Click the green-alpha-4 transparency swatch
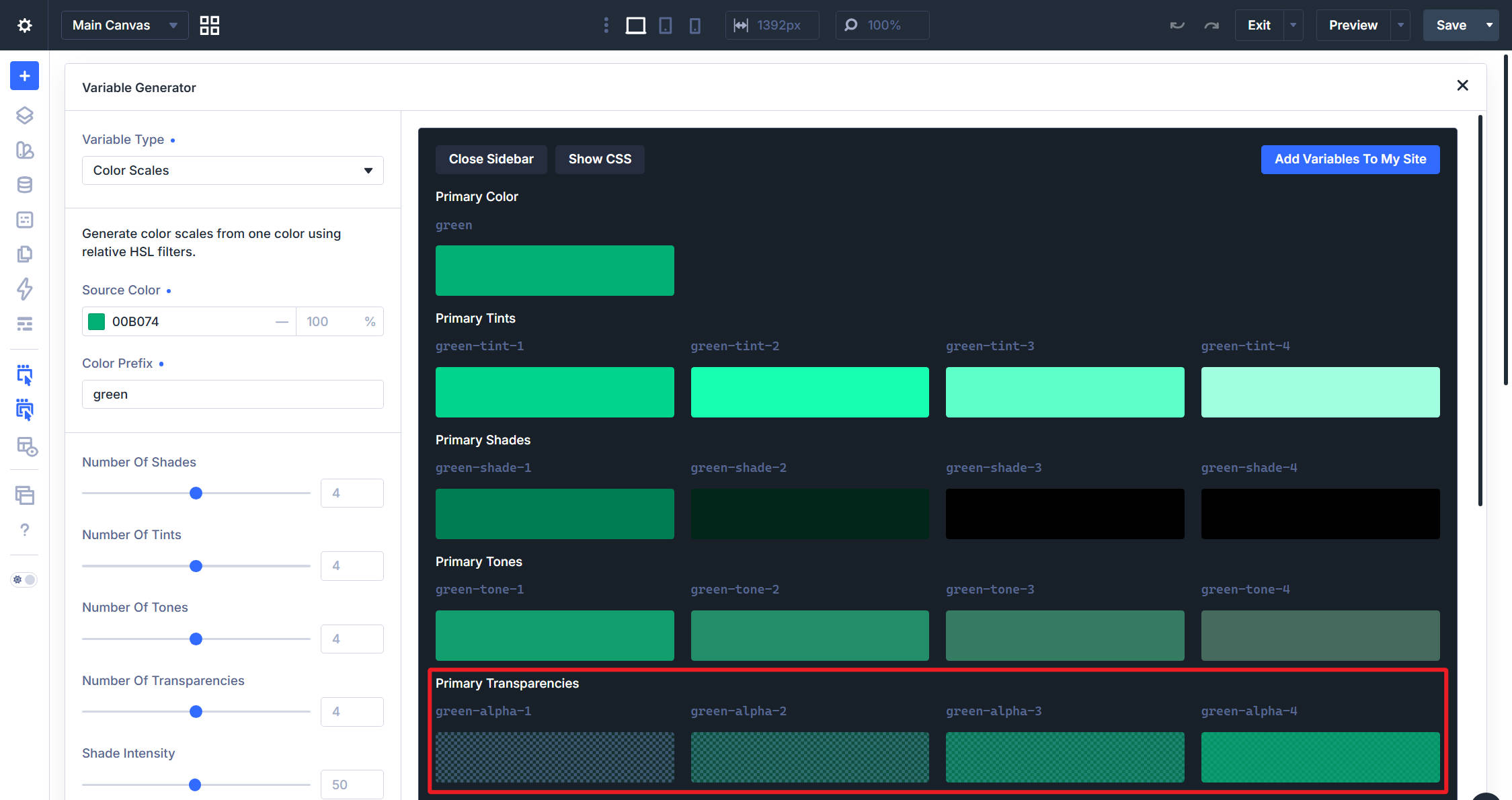Viewport: 1512px width, 800px height. pos(1320,757)
